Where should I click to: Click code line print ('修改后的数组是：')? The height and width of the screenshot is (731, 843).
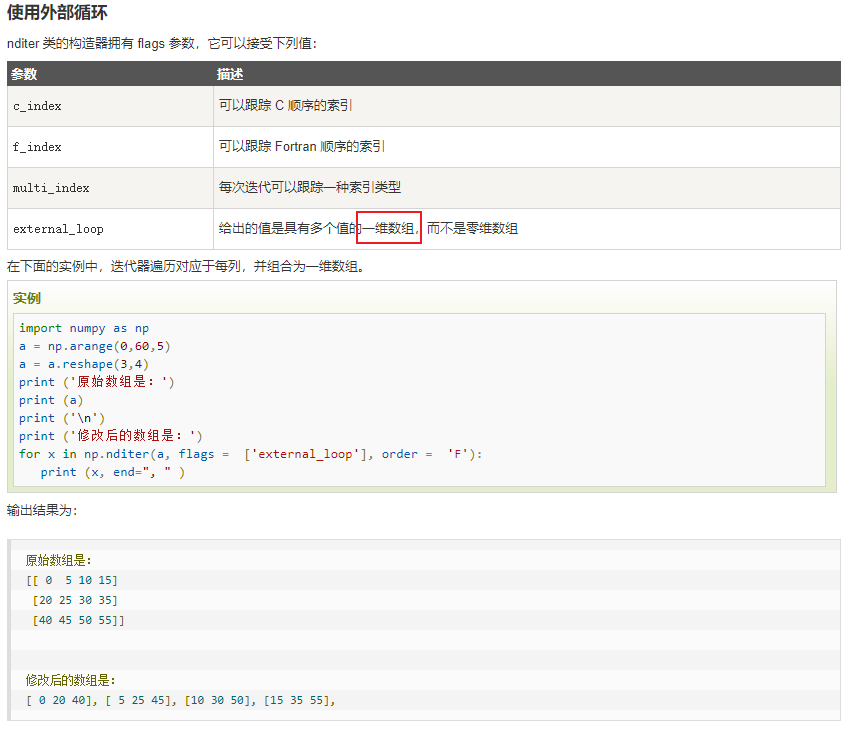pos(111,436)
